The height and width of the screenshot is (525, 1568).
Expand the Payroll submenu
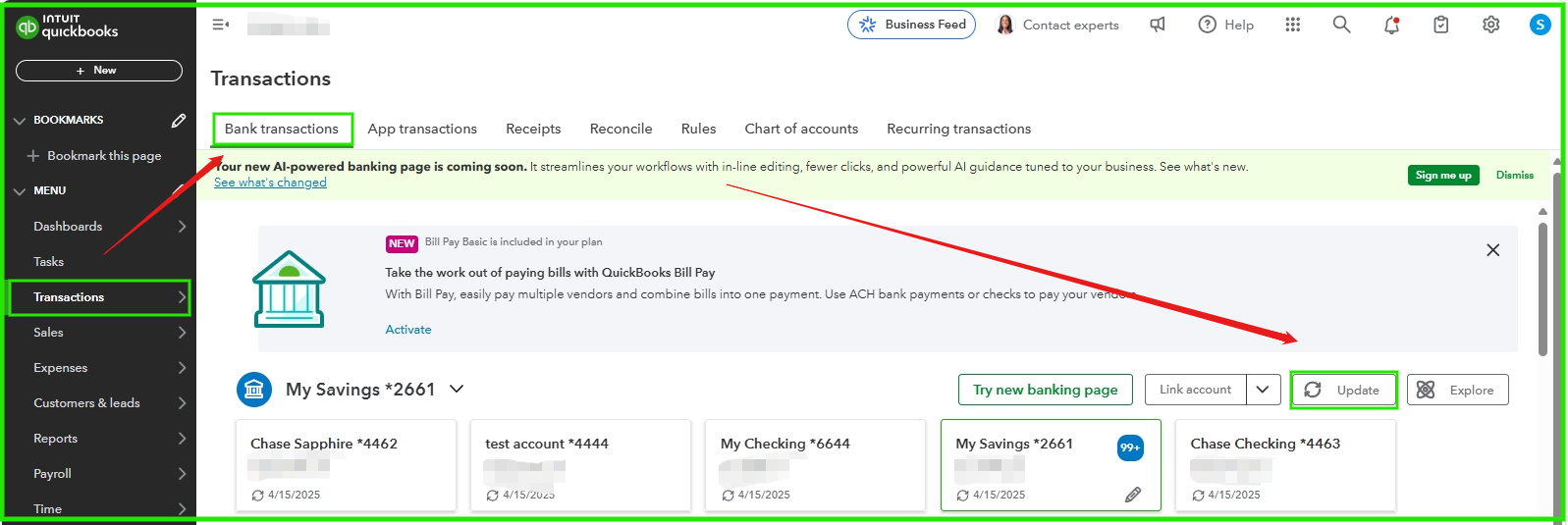[182, 474]
